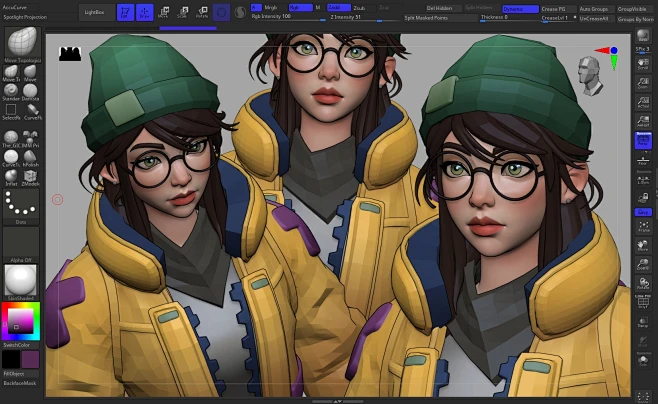Click the Zoom canvas icon
The image size is (658, 404).
point(643,83)
